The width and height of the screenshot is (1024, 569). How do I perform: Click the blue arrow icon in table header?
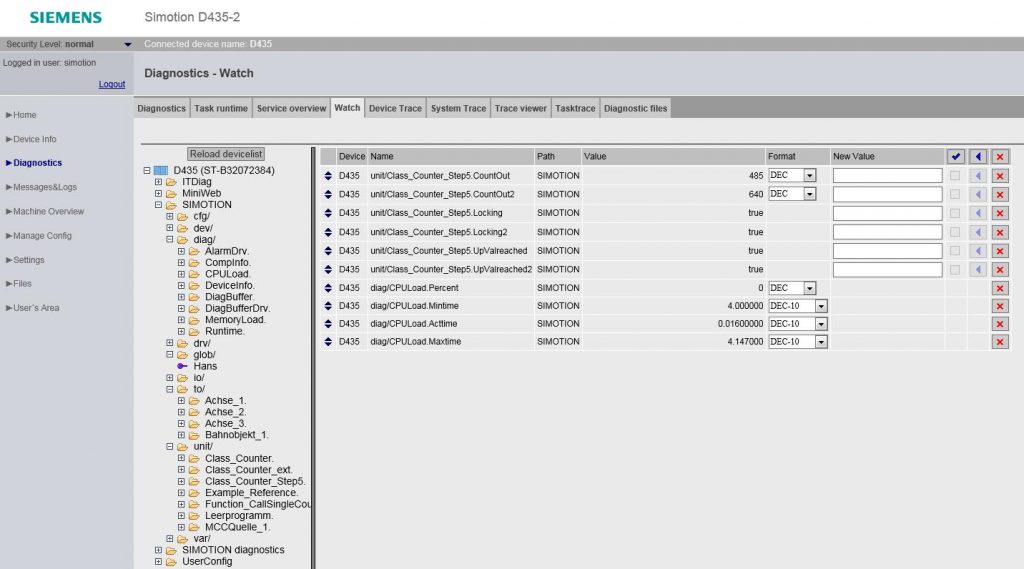tap(978, 157)
